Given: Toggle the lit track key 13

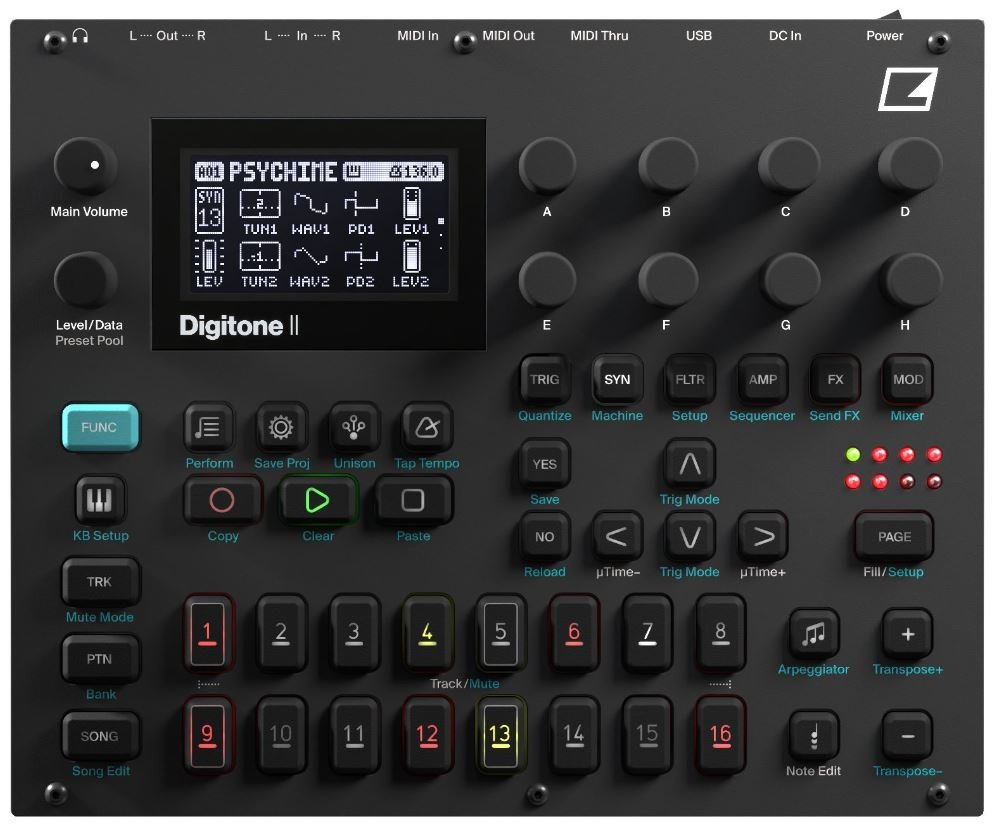Looking at the screenshot, I should [x=500, y=735].
